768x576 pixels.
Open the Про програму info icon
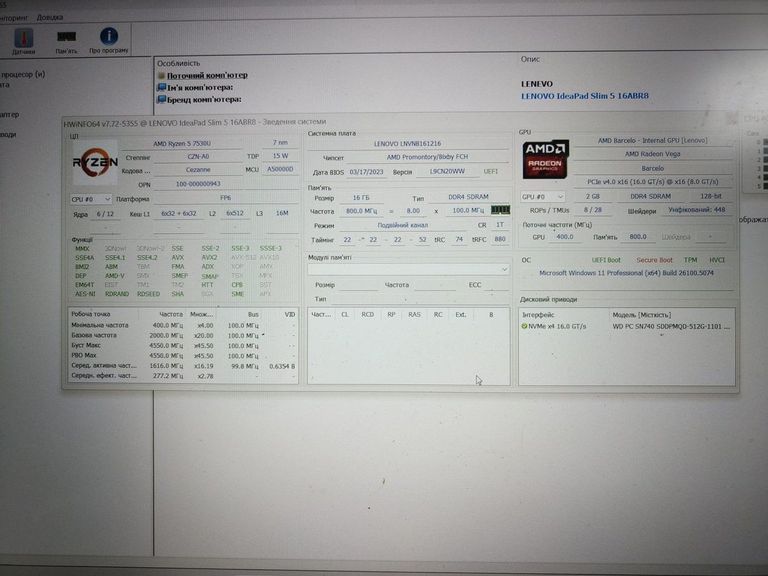point(109,41)
